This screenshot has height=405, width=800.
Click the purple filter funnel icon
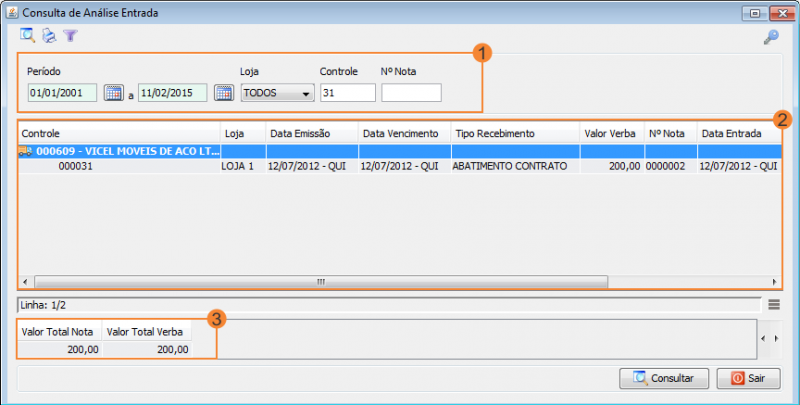click(x=70, y=36)
